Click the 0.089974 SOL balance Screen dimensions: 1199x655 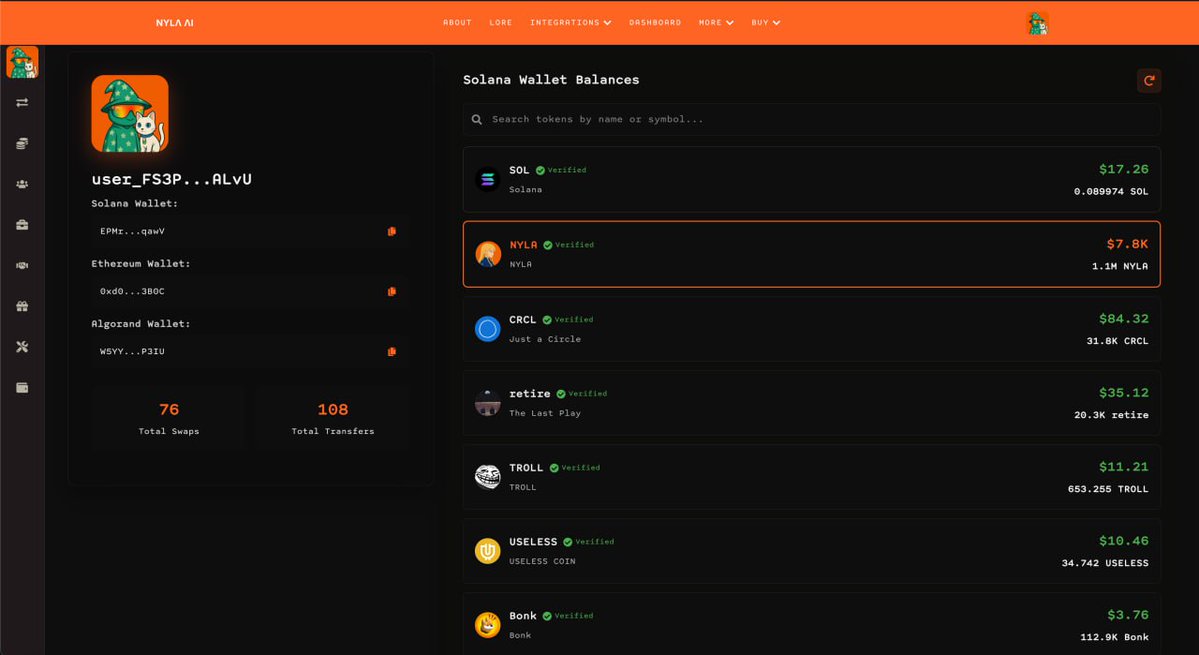(x=1111, y=192)
